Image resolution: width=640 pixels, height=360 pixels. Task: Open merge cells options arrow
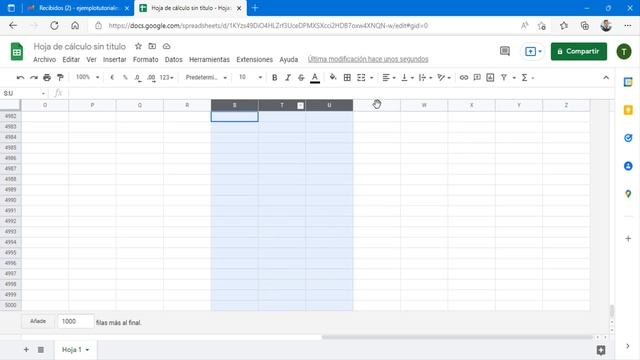(x=371, y=78)
